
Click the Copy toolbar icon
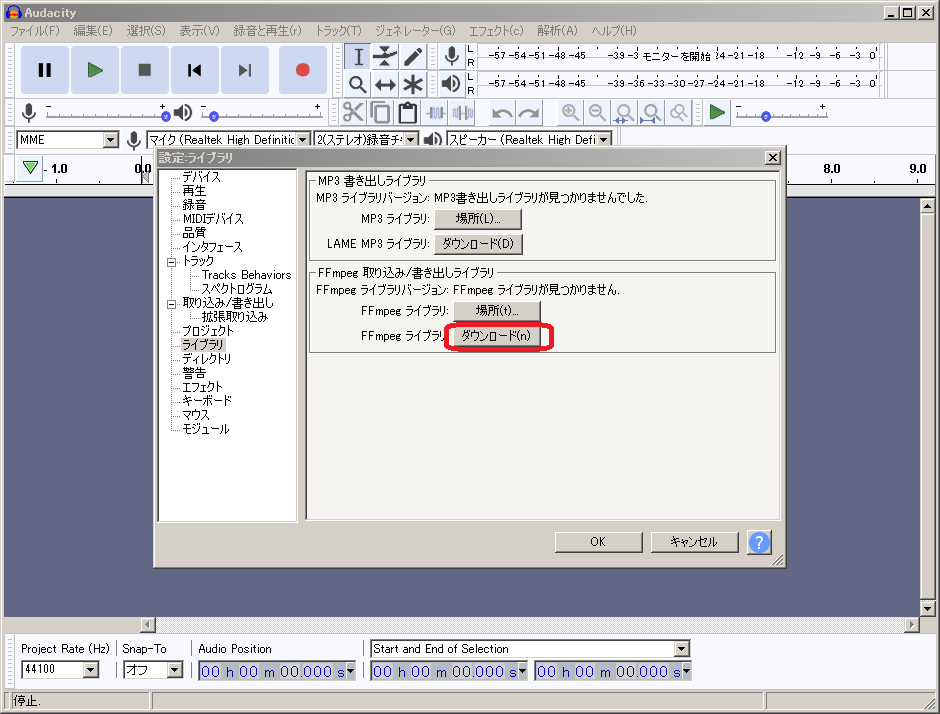(x=380, y=113)
